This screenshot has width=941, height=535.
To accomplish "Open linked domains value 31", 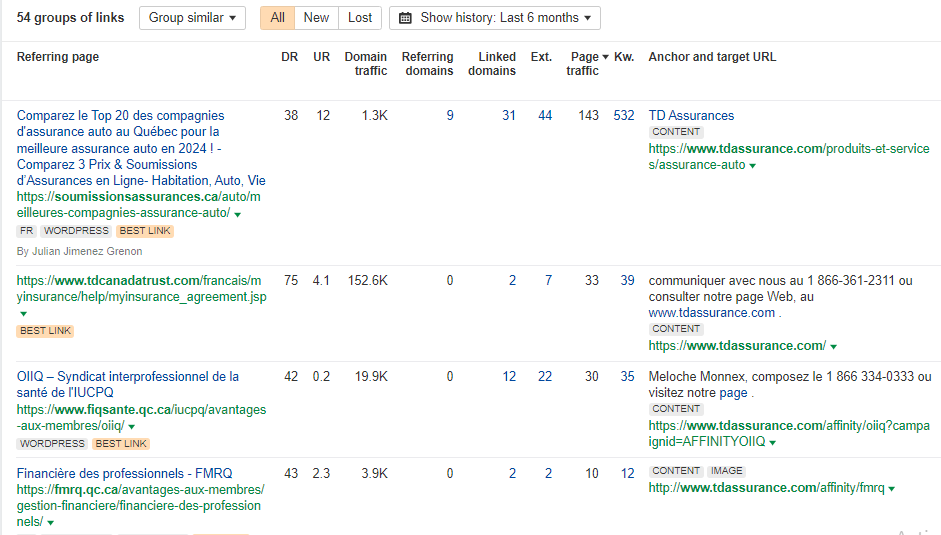I will pos(509,115).
